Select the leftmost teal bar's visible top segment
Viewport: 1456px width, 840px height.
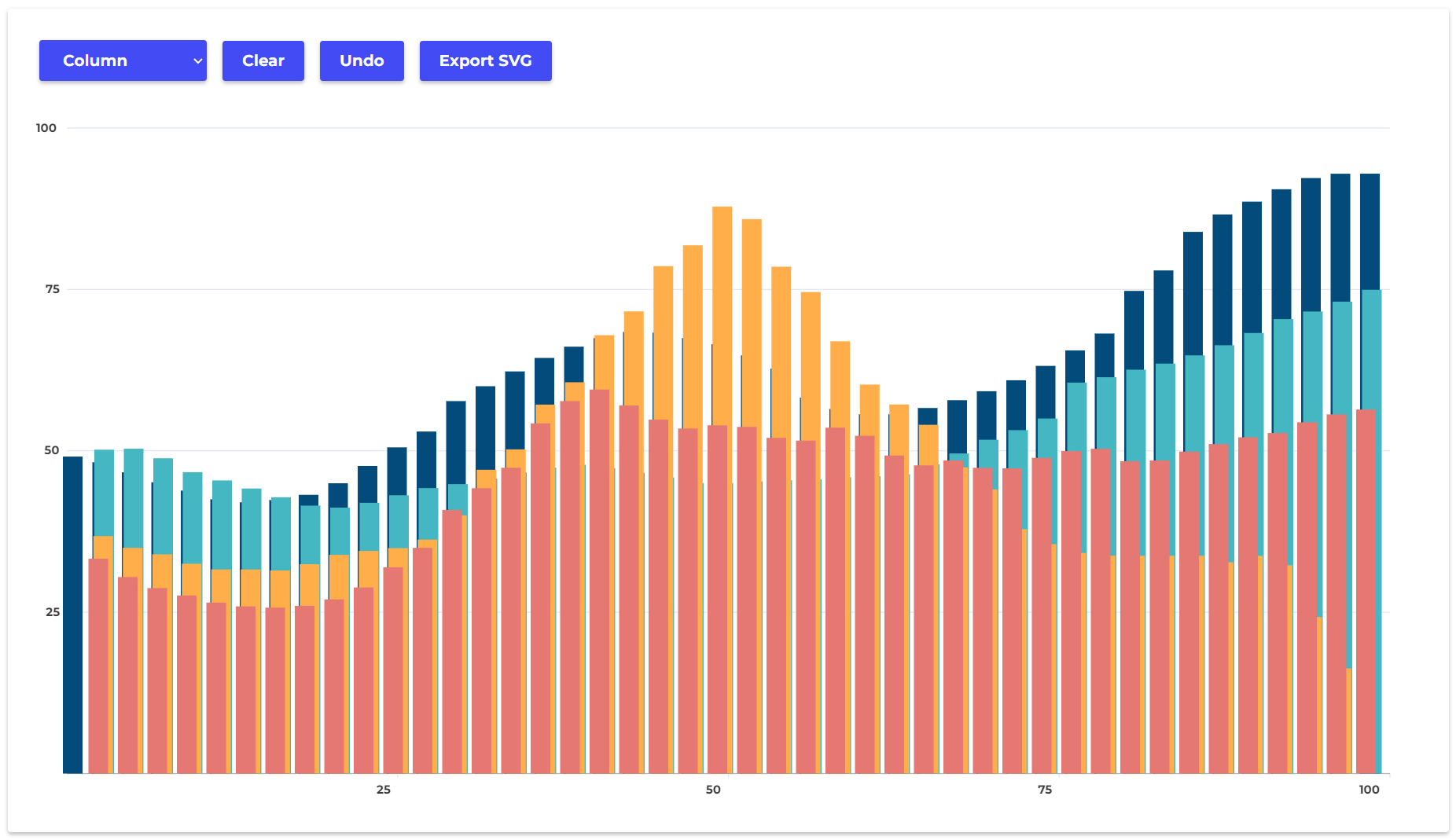[x=104, y=491]
